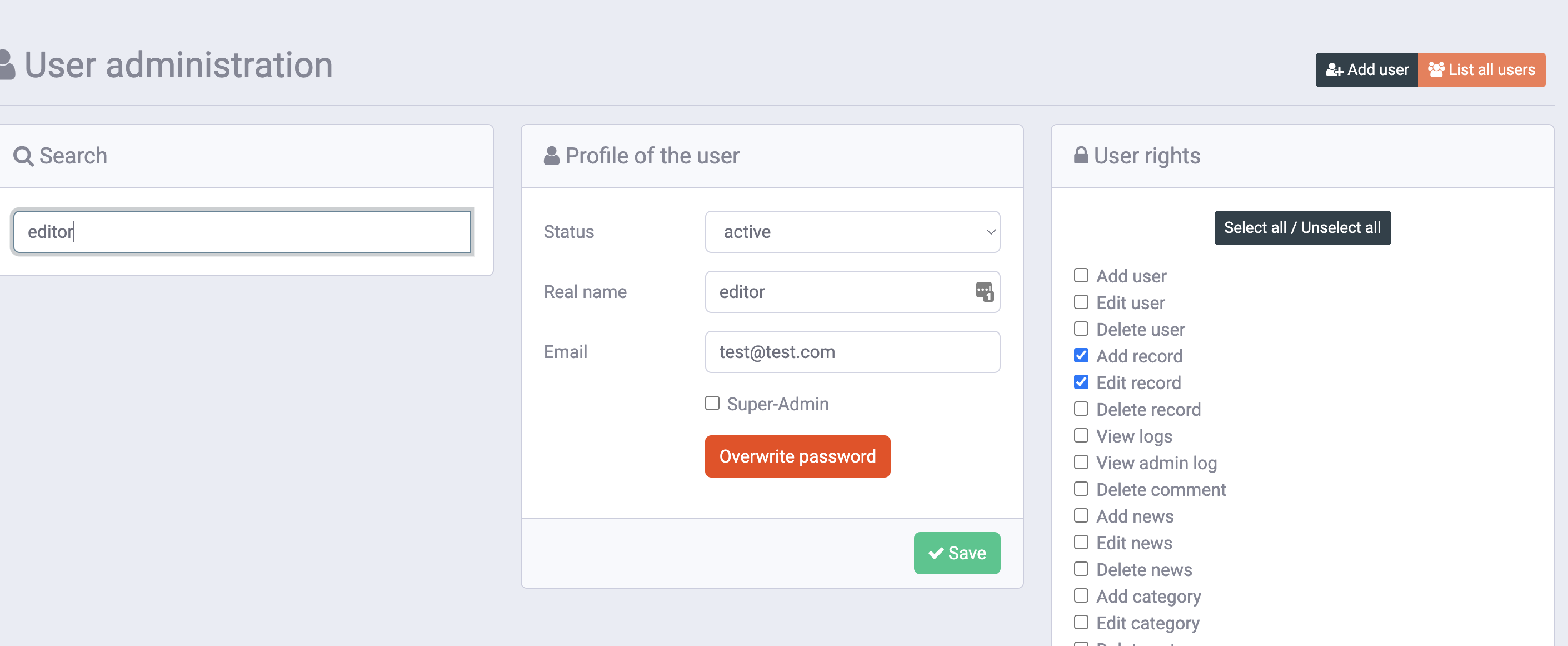Viewport: 1568px width, 646px height.
Task: Click the person icon beside User administration title
Action: click(x=6, y=64)
